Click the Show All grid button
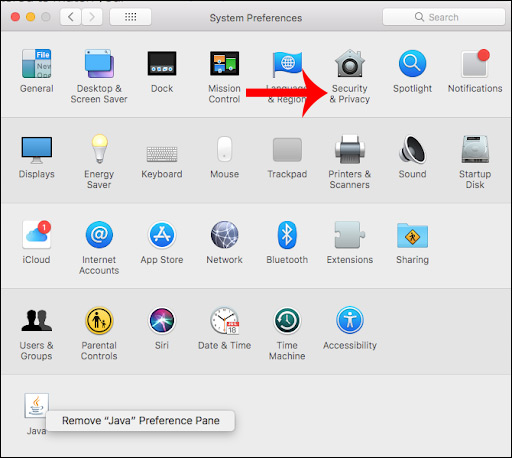This screenshot has width=512, height=458. point(130,17)
